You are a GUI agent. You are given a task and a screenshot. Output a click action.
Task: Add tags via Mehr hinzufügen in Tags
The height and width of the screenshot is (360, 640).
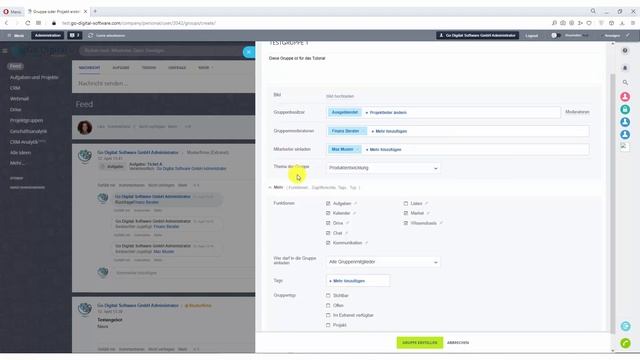point(347,281)
